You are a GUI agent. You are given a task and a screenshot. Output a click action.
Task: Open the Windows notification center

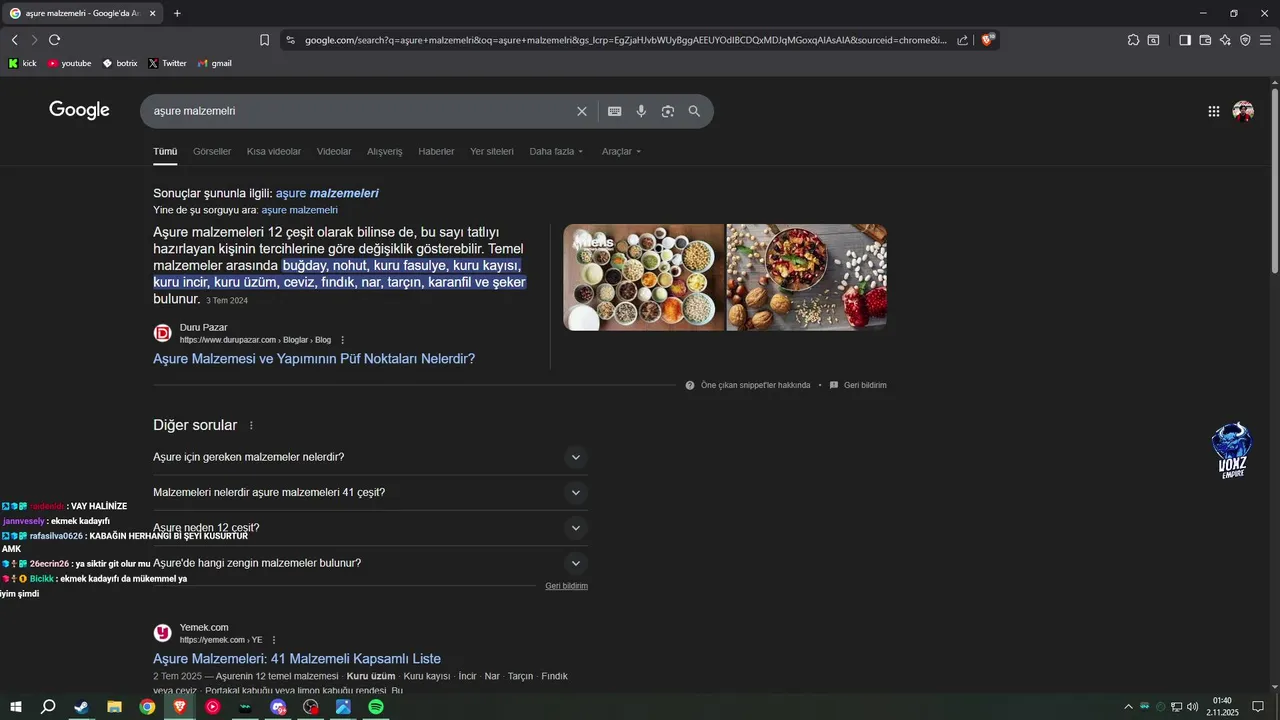[x=1258, y=707]
